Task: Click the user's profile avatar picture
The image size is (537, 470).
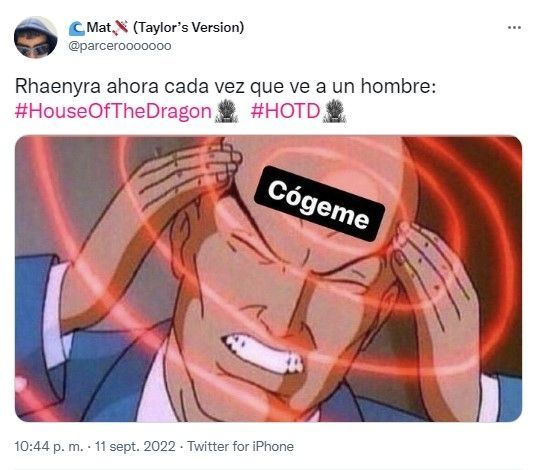Action: [35, 37]
